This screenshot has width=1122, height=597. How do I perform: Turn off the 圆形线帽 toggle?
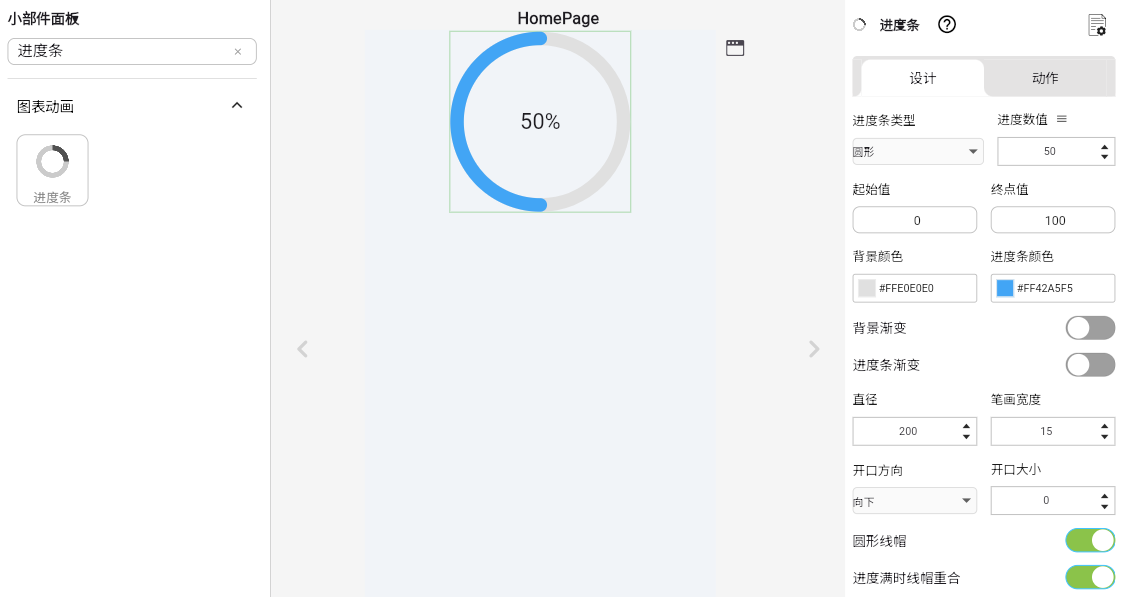1090,540
